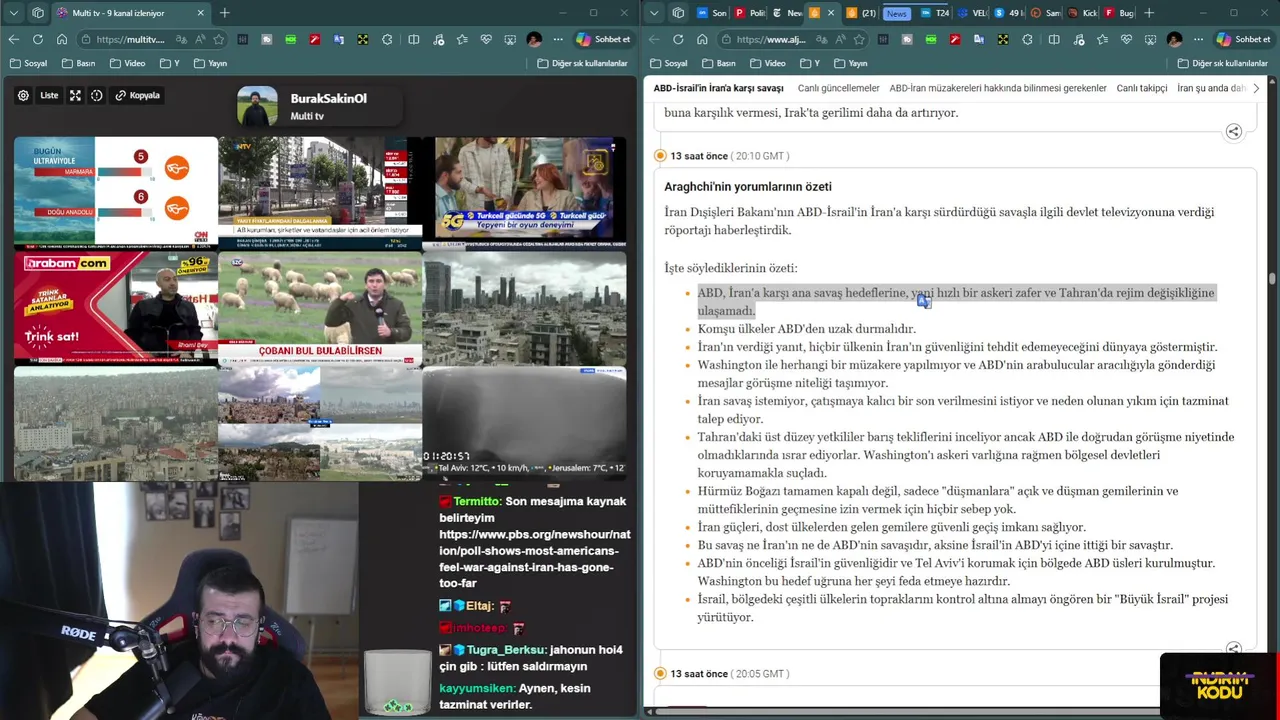Open home page in right browser window

702,39
